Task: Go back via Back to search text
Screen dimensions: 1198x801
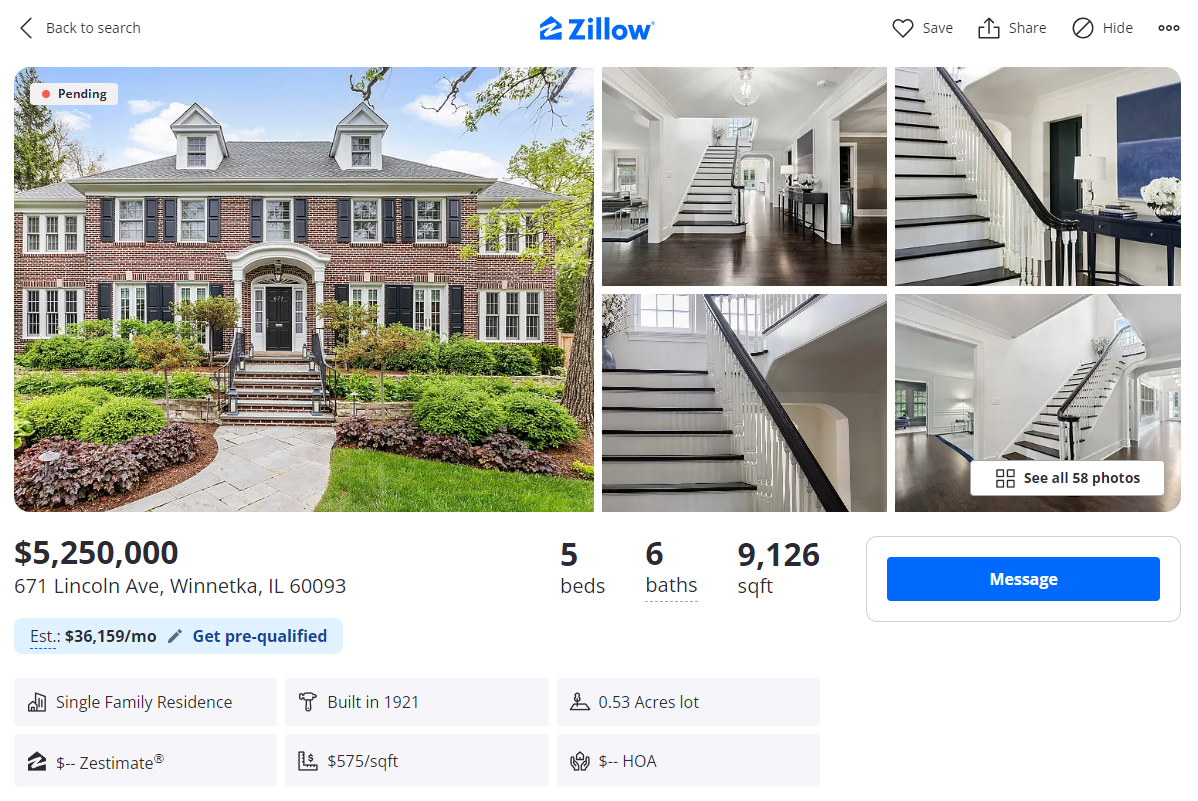Action: tap(93, 28)
